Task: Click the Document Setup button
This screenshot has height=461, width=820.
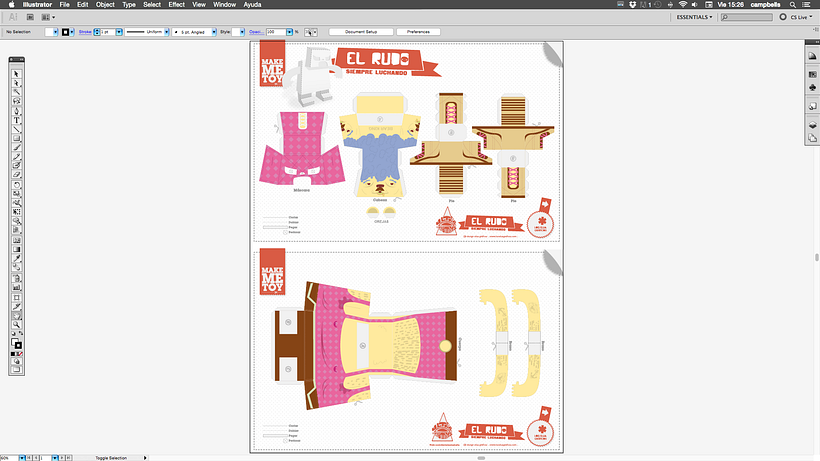Action: [361, 32]
